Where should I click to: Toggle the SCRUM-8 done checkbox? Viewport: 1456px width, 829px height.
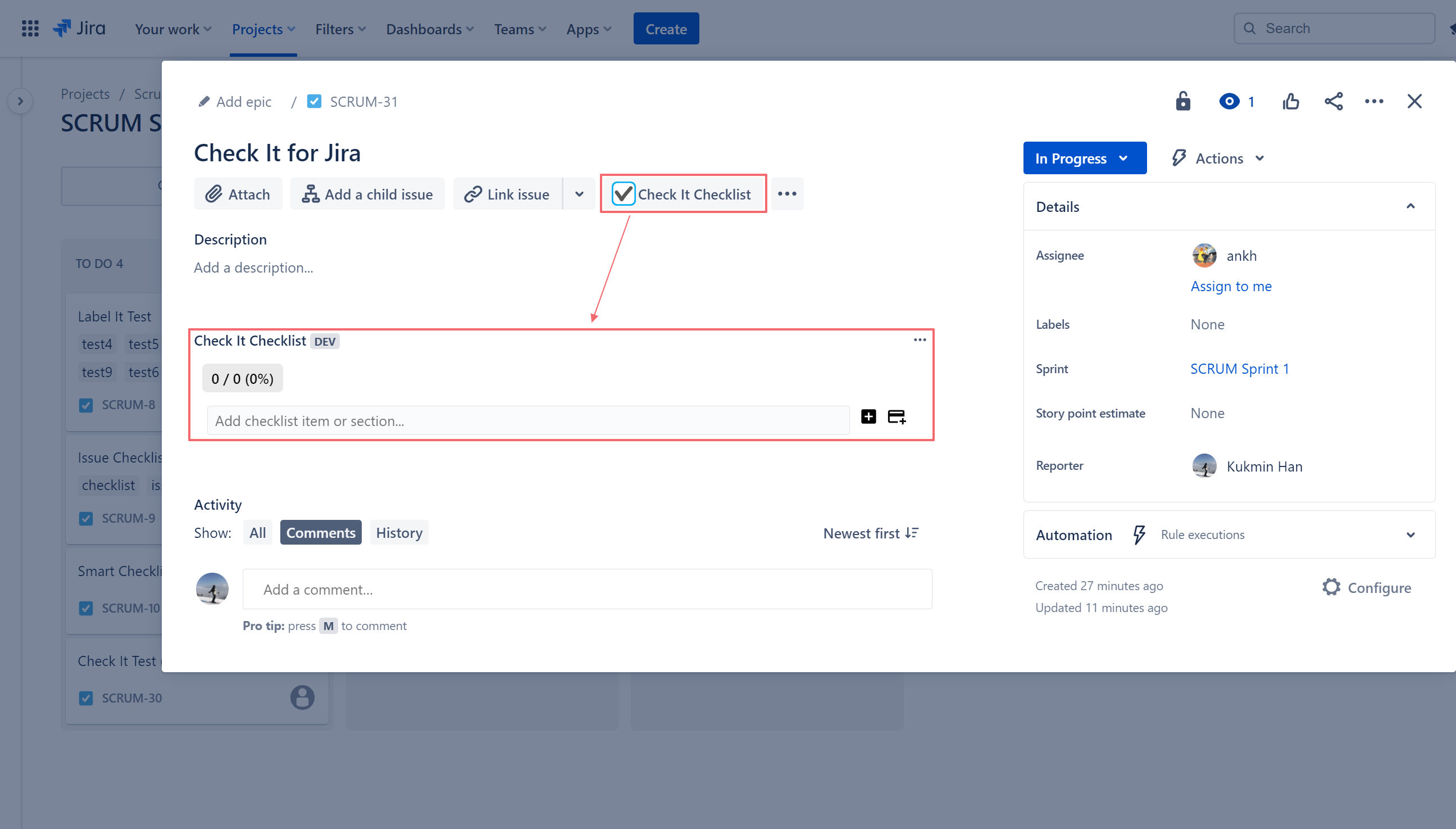[x=85, y=405]
